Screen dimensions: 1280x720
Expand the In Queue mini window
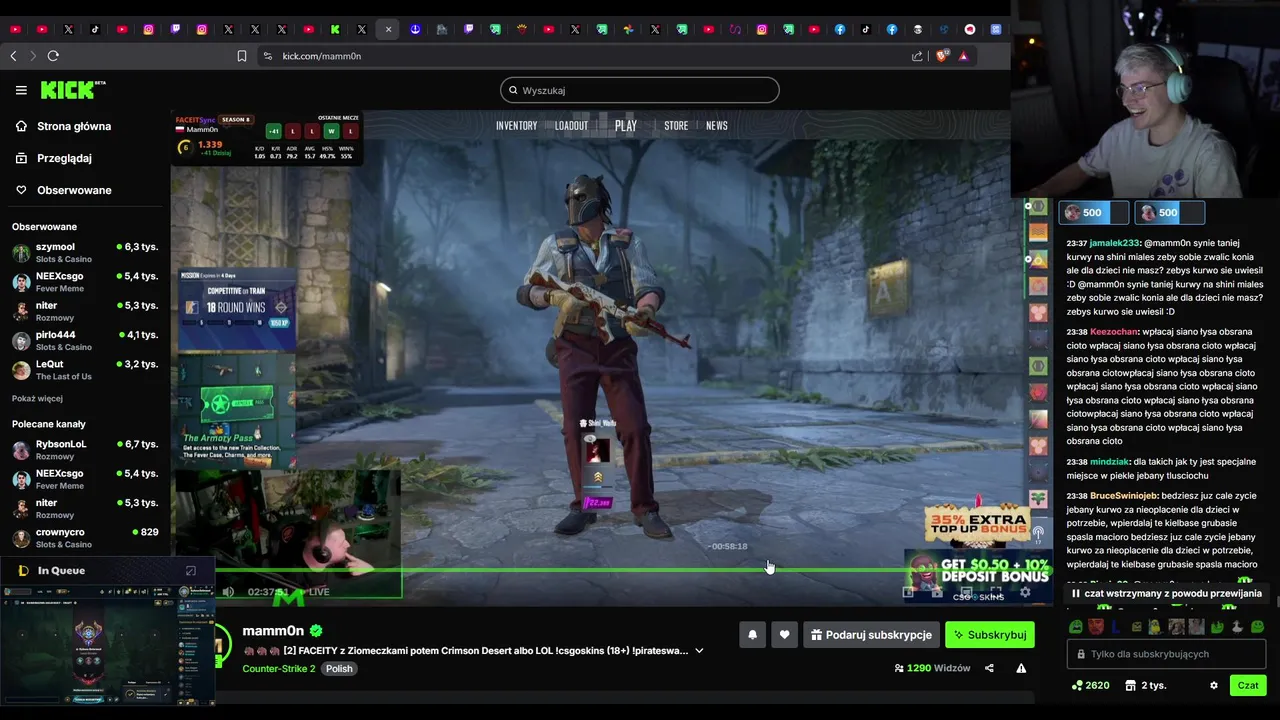[x=191, y=571]
